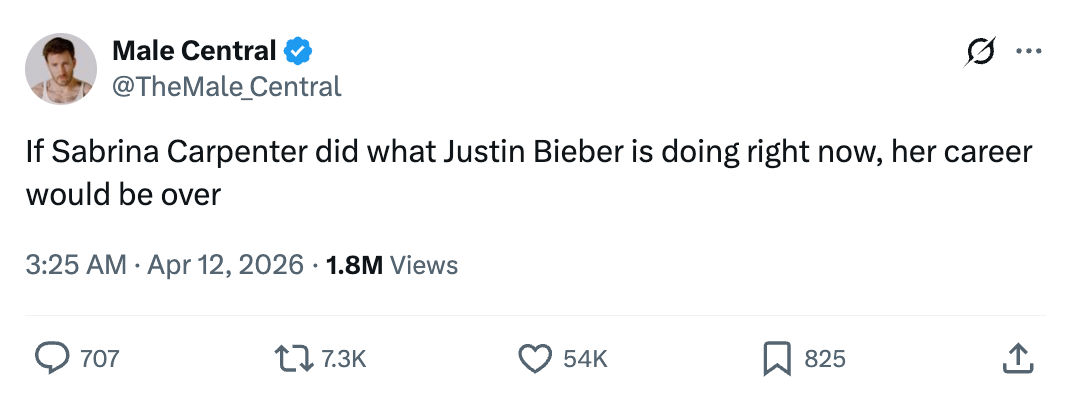Bookmark the post with the bookmark icon
This screenshot has width=1074, height=400.
pyautogui.click(x=777, y=358)
